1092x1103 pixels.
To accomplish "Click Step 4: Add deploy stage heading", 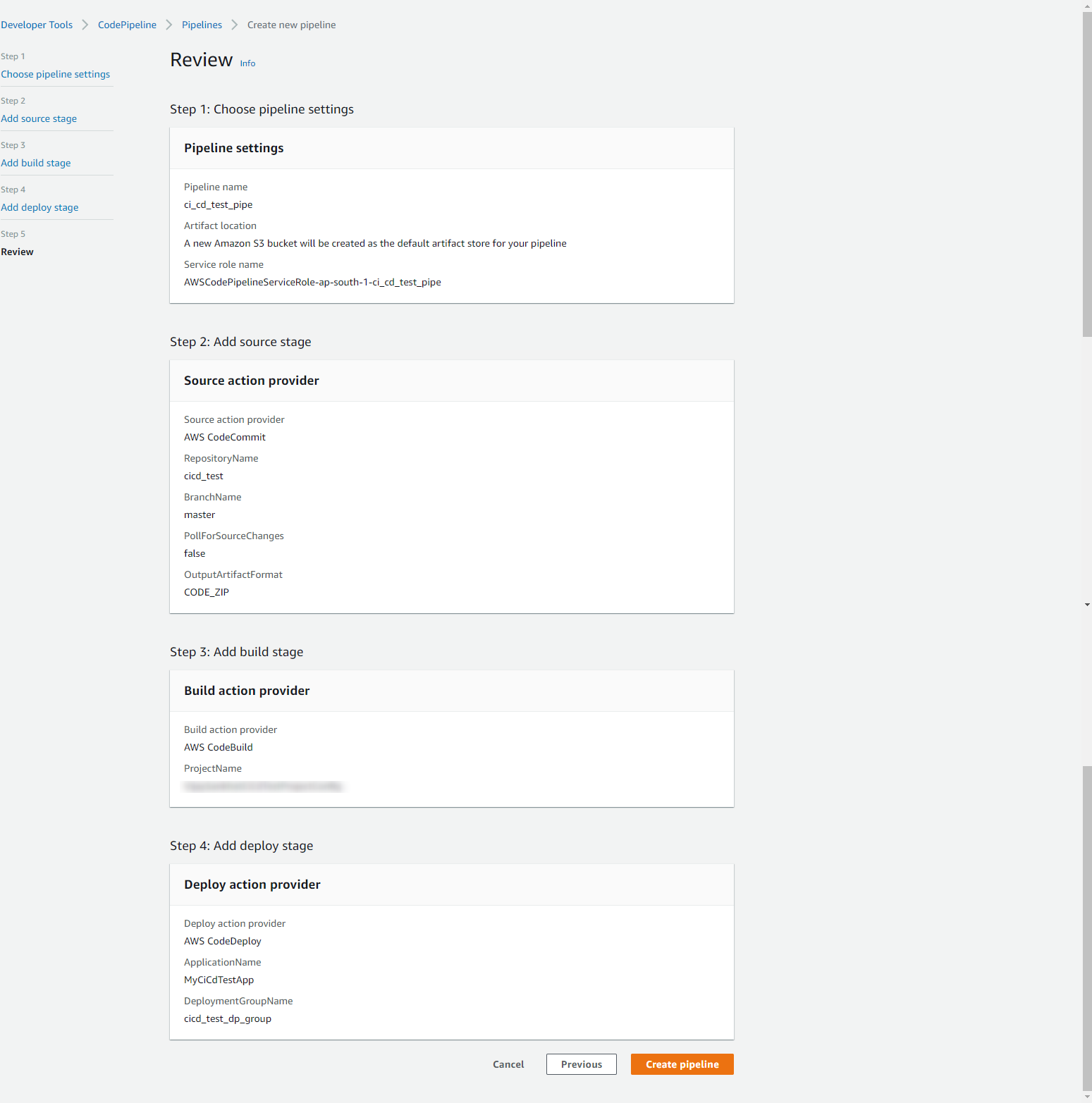I will click(242, 846).
